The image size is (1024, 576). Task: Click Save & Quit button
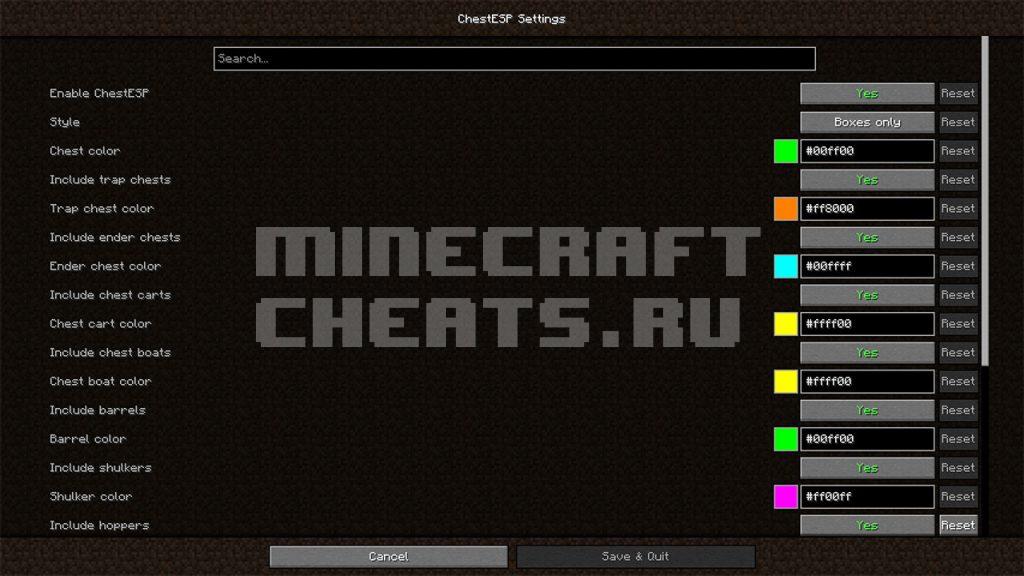[x=635, y=556]
